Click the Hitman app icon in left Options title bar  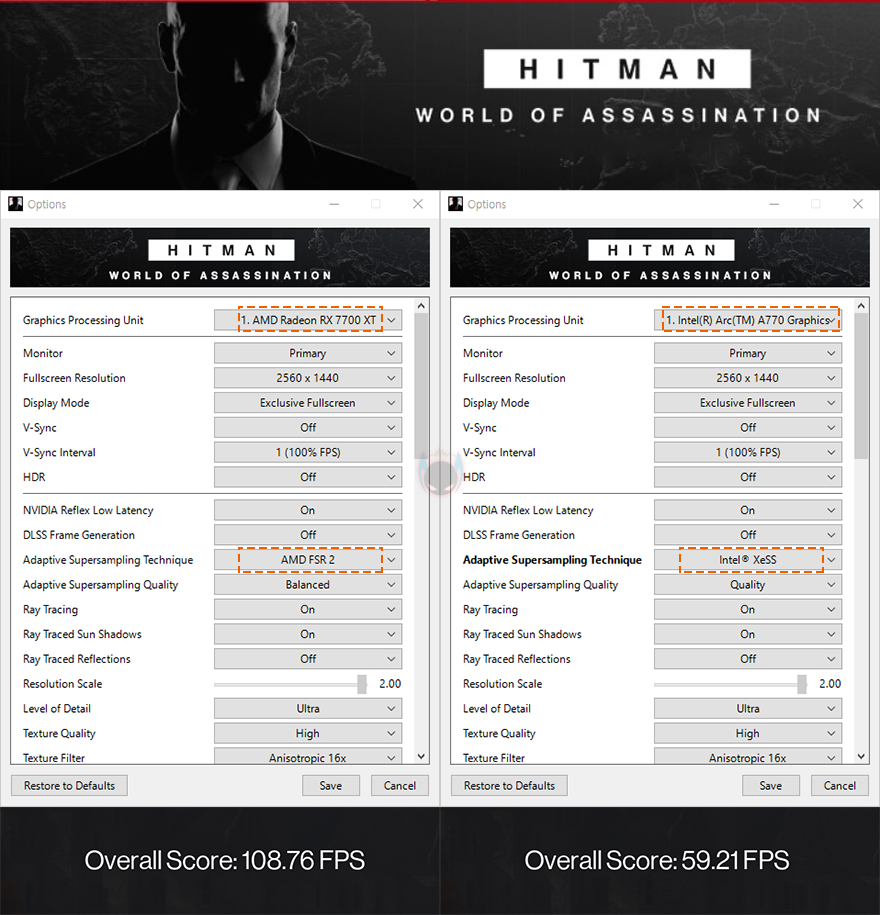tap(16, 204)
